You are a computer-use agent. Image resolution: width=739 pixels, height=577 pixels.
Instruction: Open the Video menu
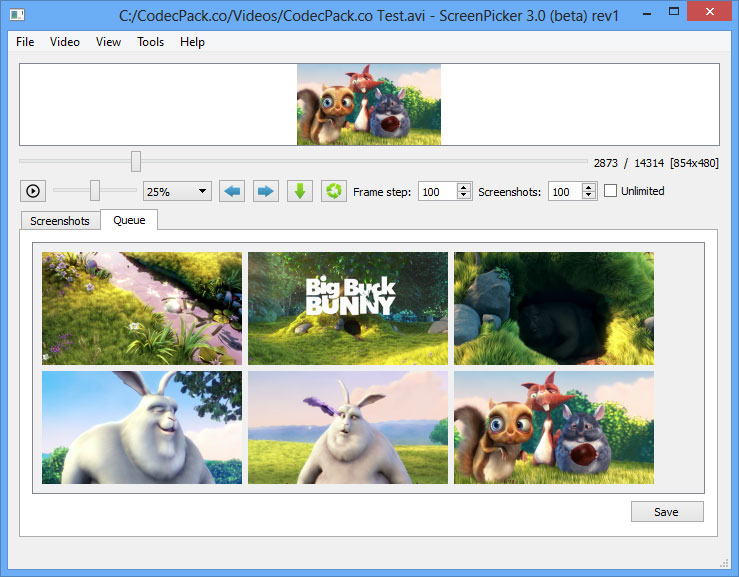tap(65, 42)
